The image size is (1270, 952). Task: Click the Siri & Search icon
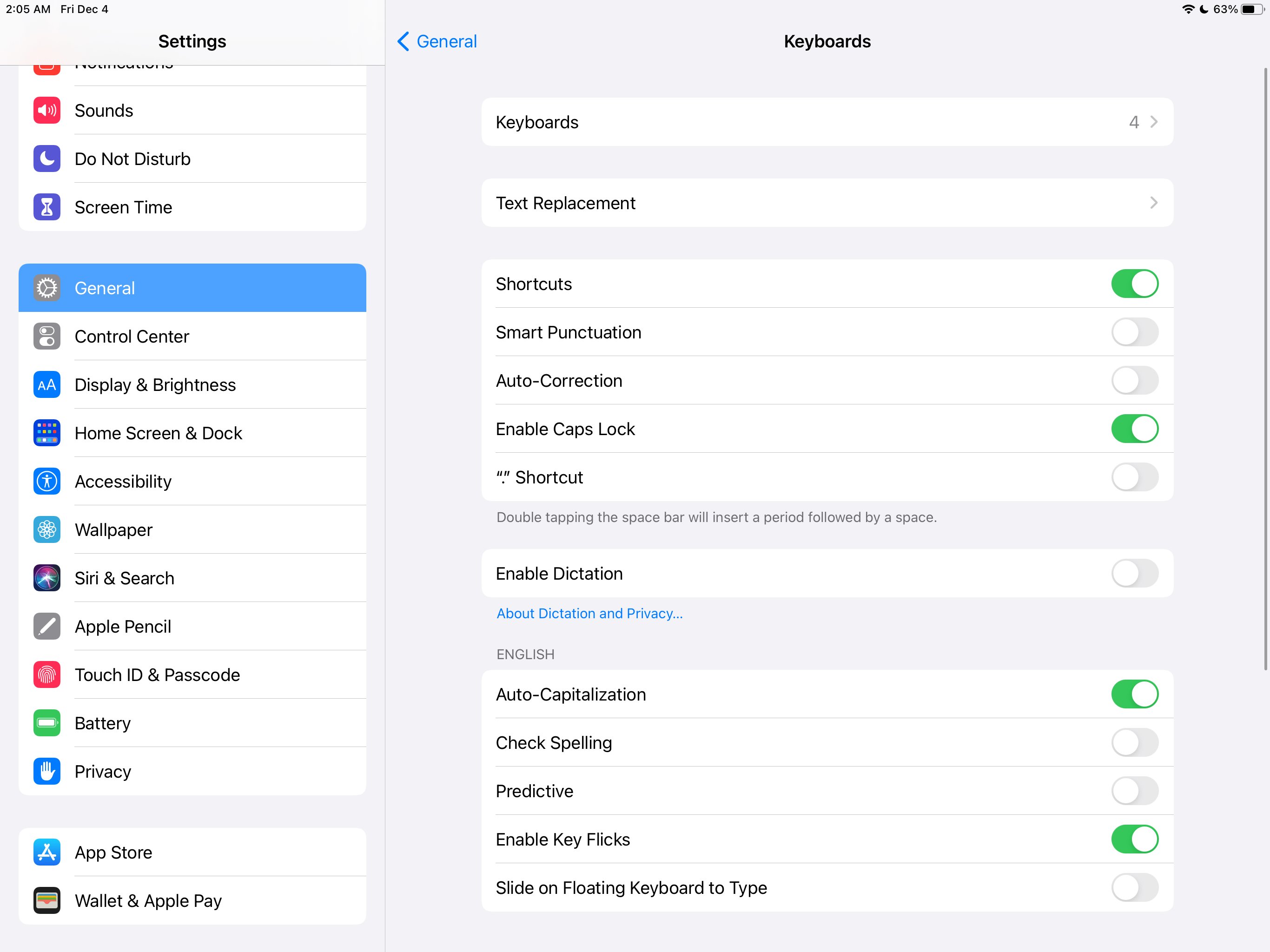pos(46,578)
